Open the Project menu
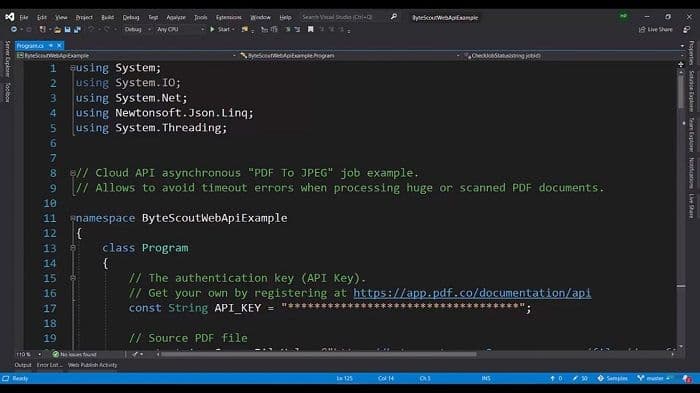 [x=84, y=17]
